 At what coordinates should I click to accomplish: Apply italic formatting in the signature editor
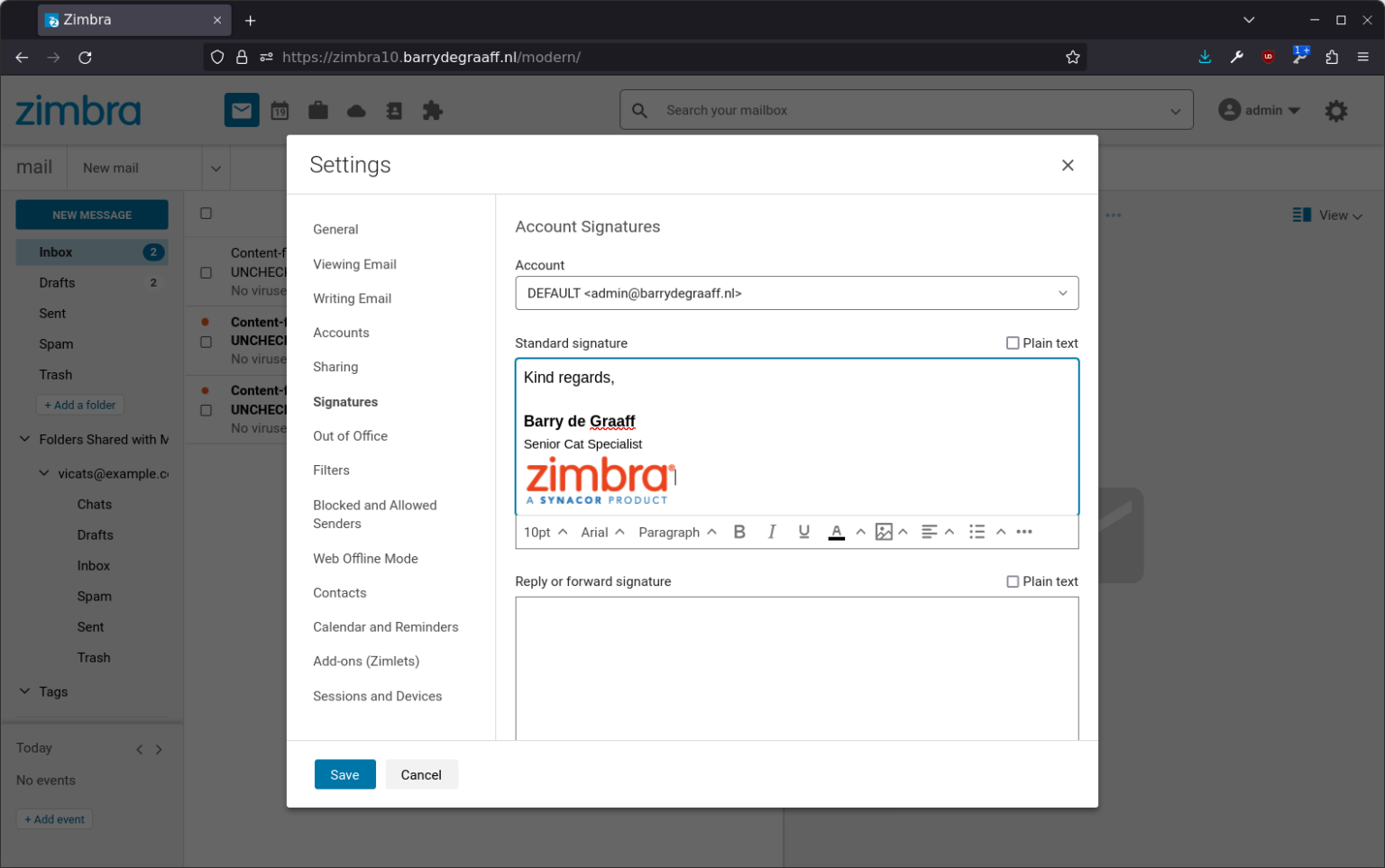(x=772, y=532)
